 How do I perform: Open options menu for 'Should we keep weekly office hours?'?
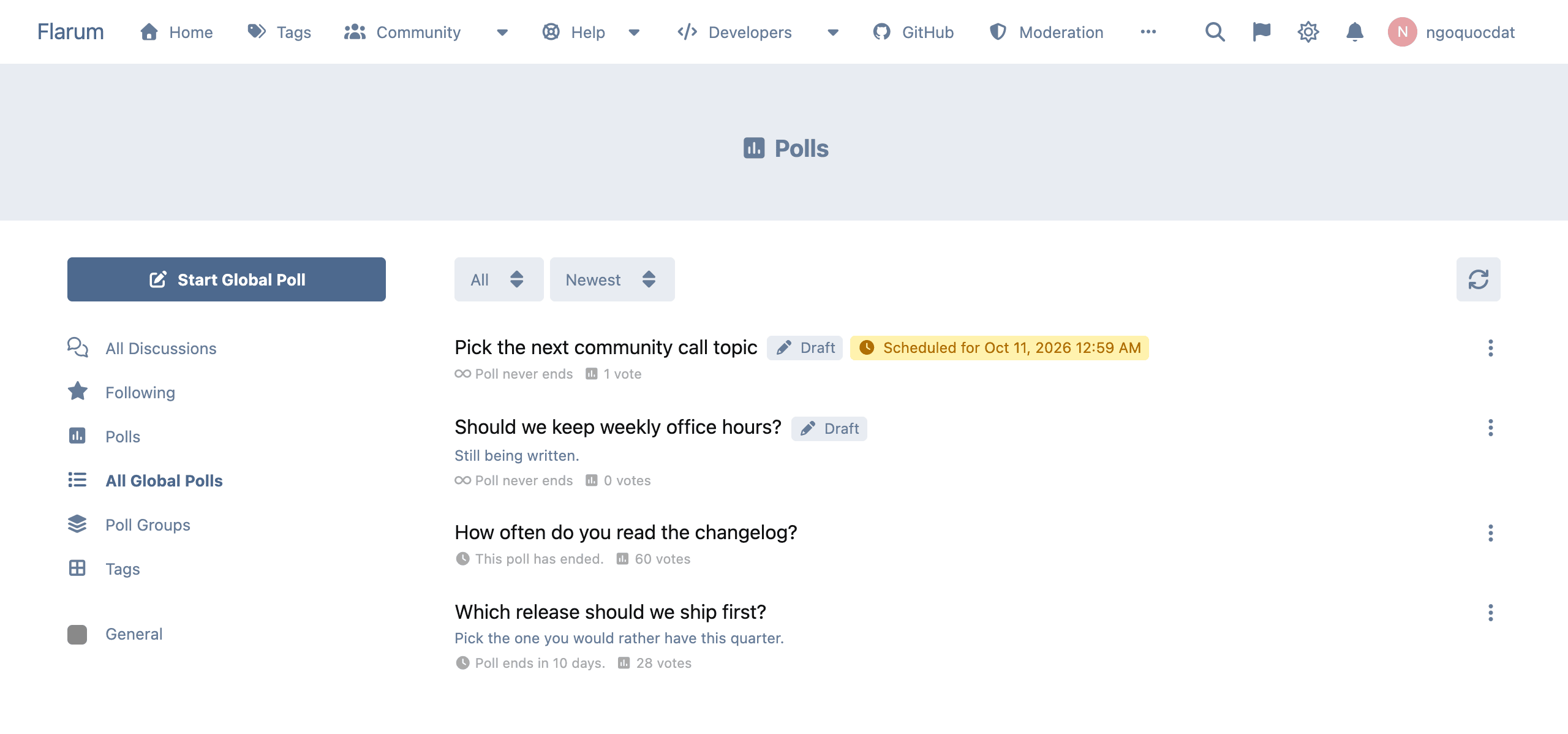[x=1490, y=428]
